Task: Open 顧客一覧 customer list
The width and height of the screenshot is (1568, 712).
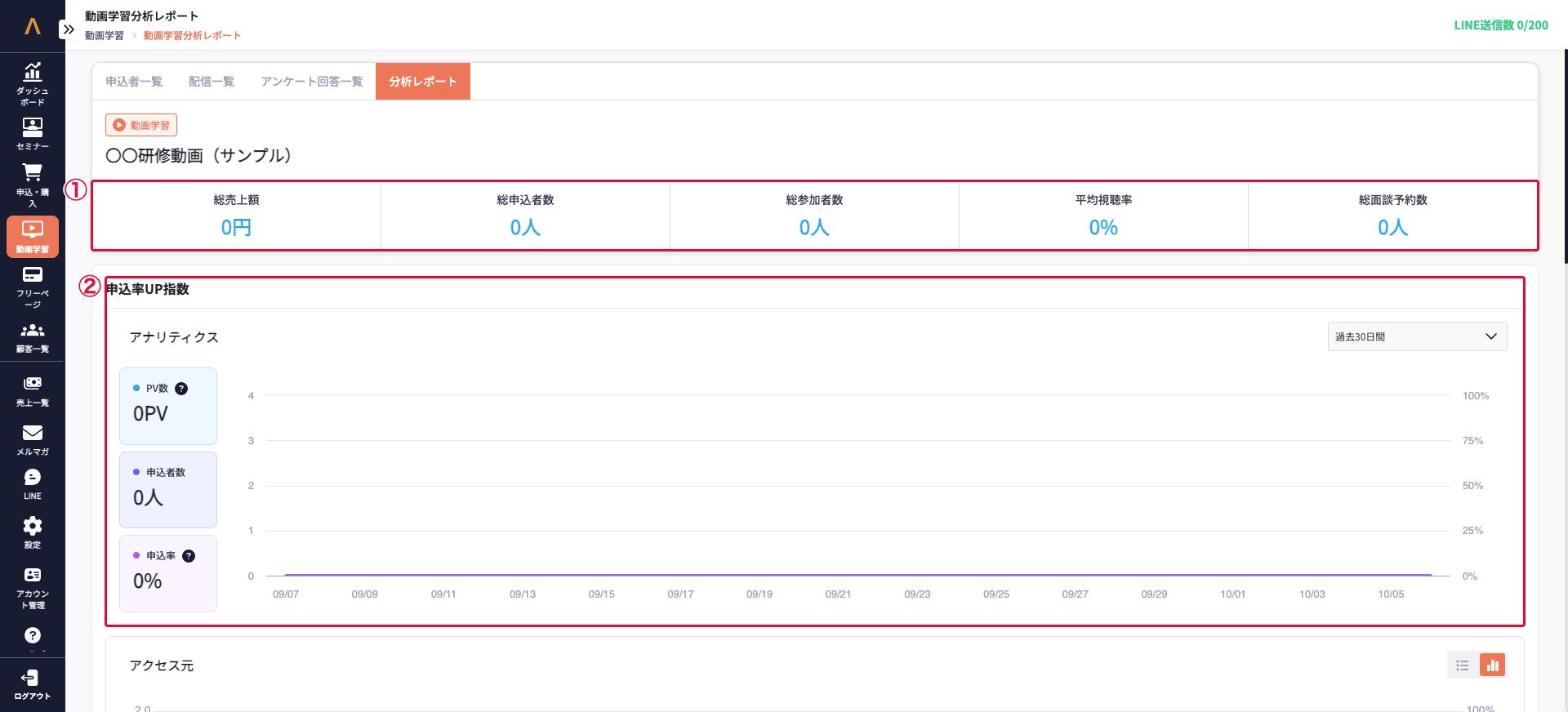Action: [x=32, y=338]
